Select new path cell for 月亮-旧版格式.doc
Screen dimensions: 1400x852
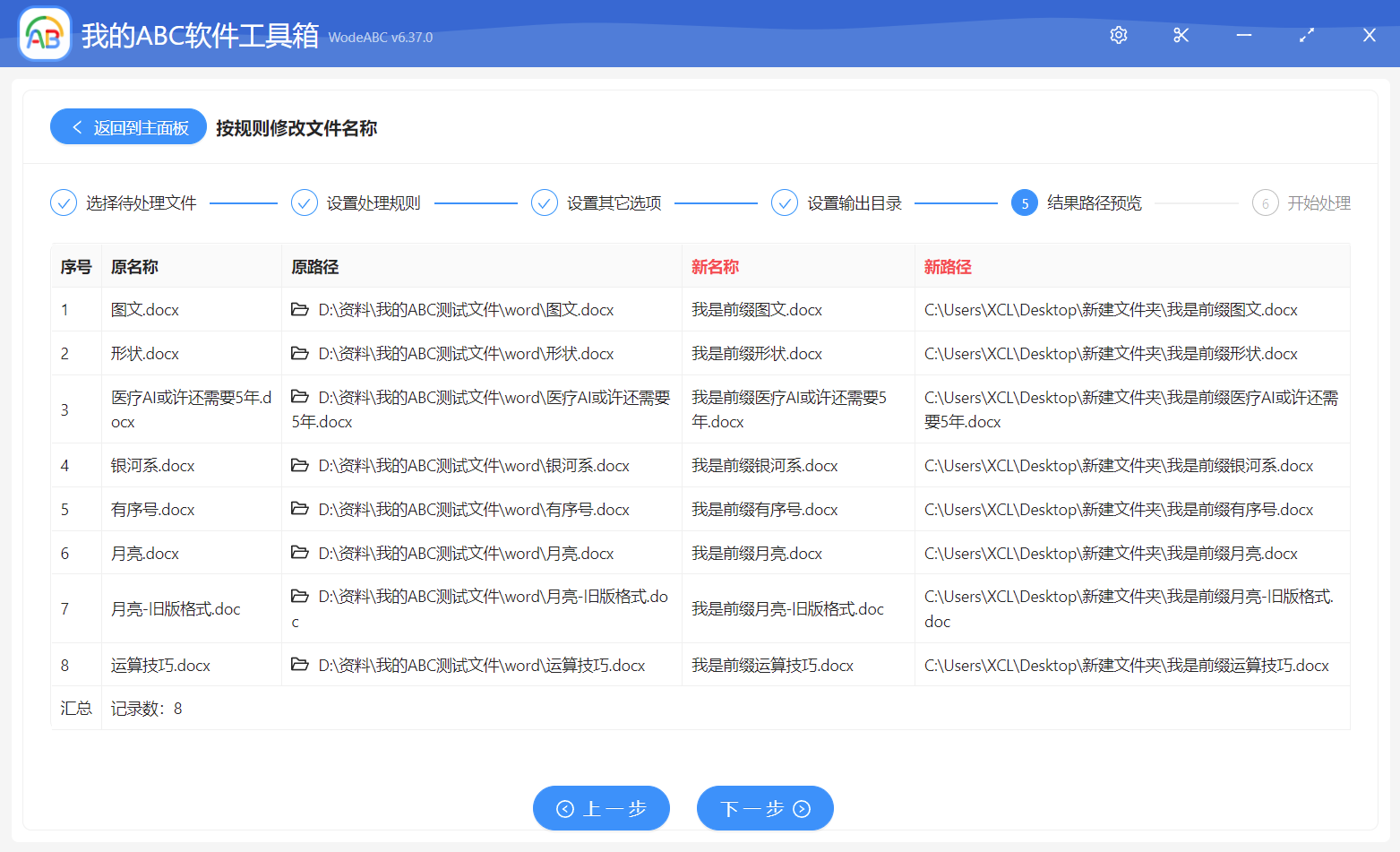[1129, 609]
